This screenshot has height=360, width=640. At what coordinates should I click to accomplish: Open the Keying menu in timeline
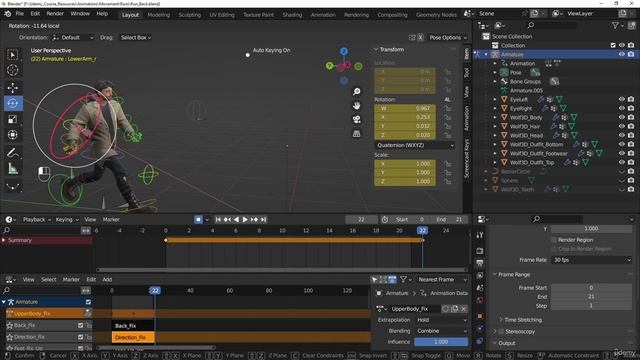click(67, 220)
